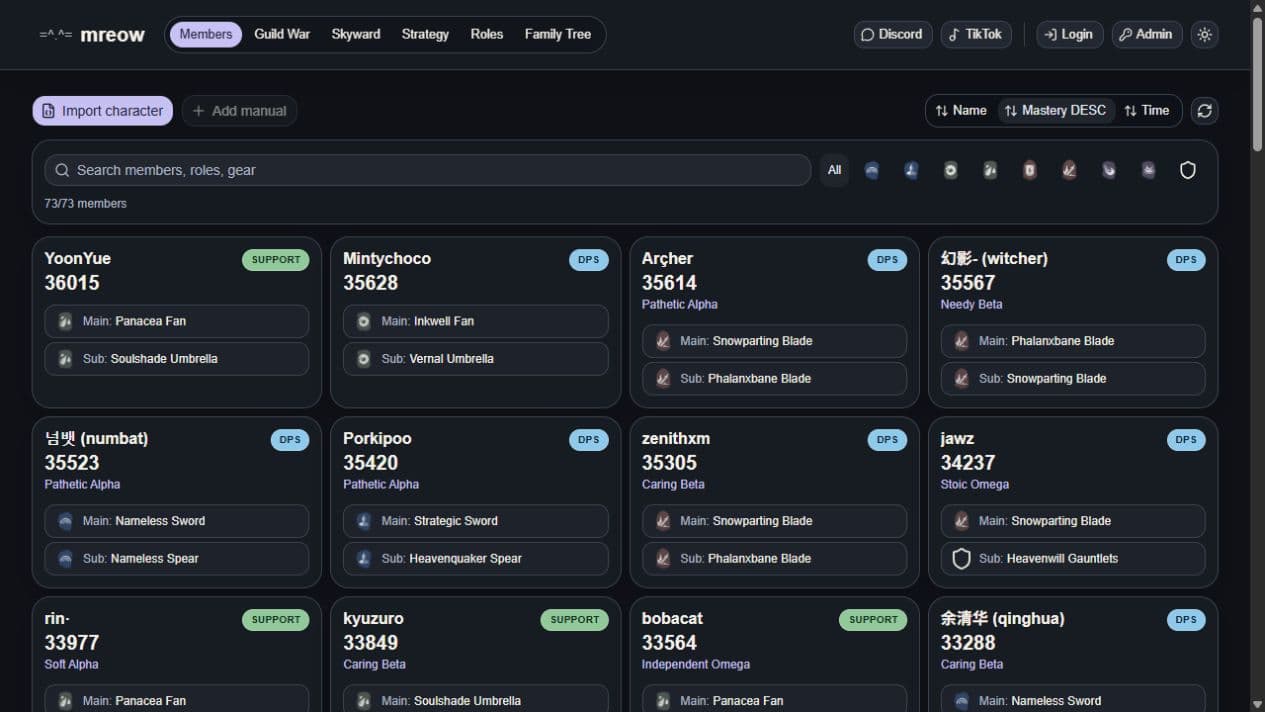Click icon beside Mintychoco's Main Inkwell Fan

pyautogui.click(x=364, y=321)
